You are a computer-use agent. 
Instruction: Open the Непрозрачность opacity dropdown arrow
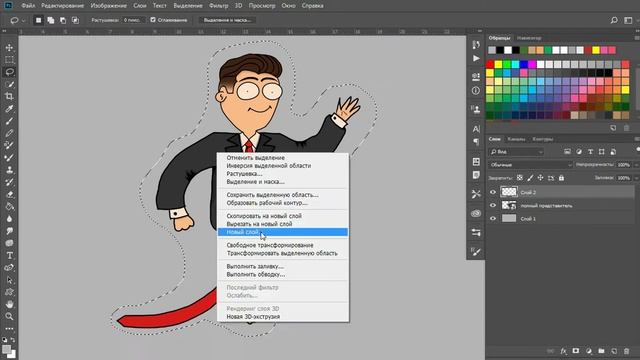click(636, 165)
